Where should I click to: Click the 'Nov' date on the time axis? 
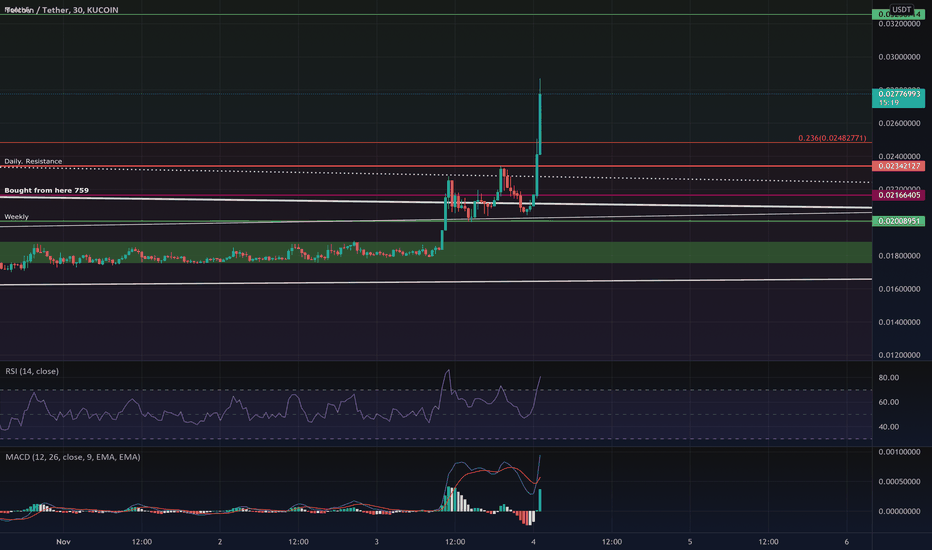[x=64, y=542]
